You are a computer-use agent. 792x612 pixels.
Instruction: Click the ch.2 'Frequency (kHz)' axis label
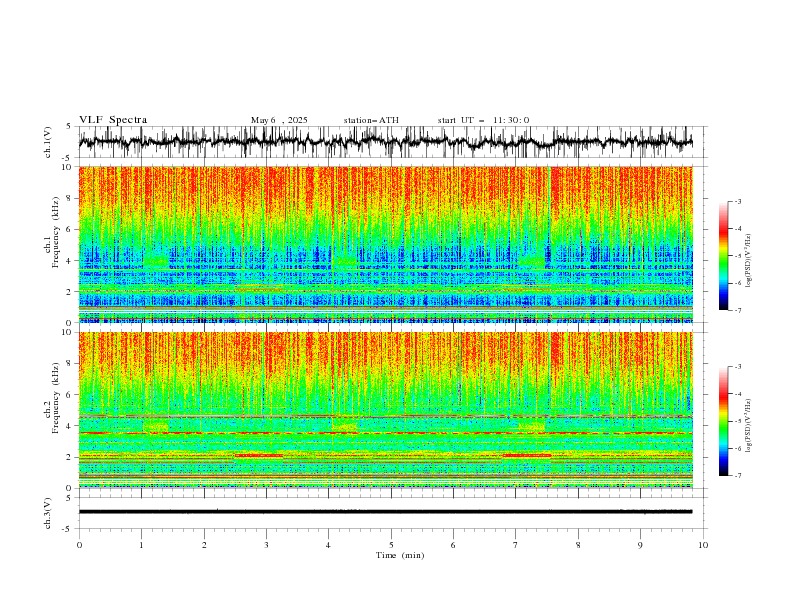point(57,397)
